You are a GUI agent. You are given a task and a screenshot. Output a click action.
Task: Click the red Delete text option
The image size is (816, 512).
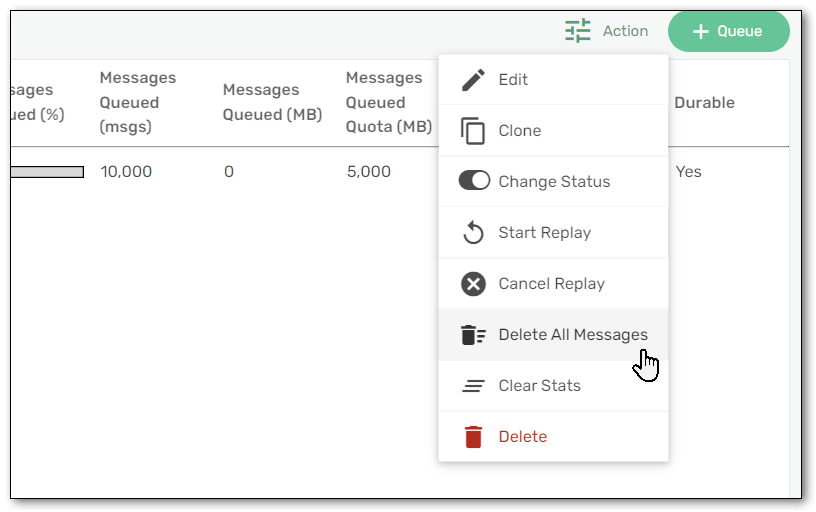point(522,437)
